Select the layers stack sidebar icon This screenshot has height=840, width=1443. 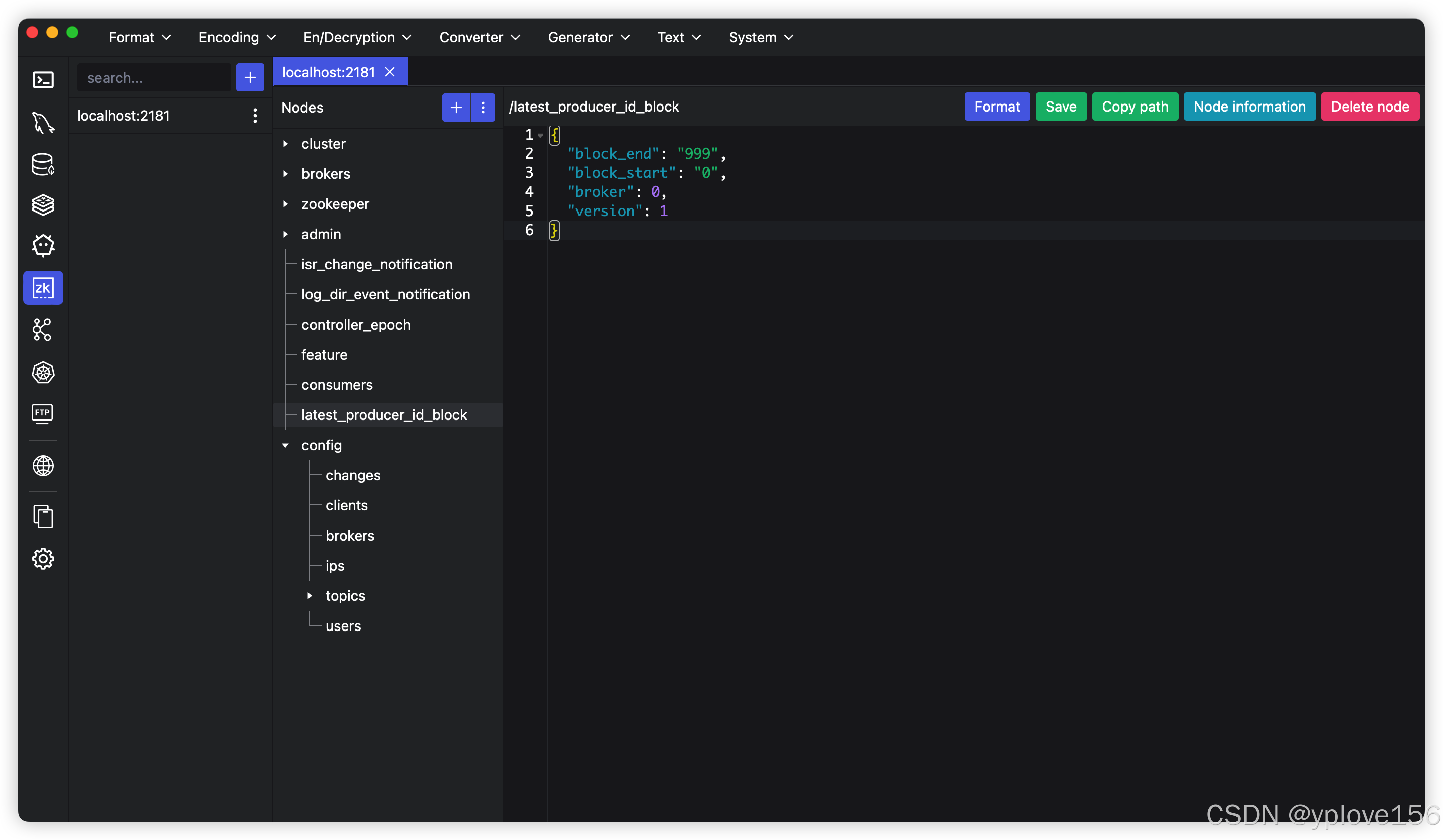tap(43, 205)
